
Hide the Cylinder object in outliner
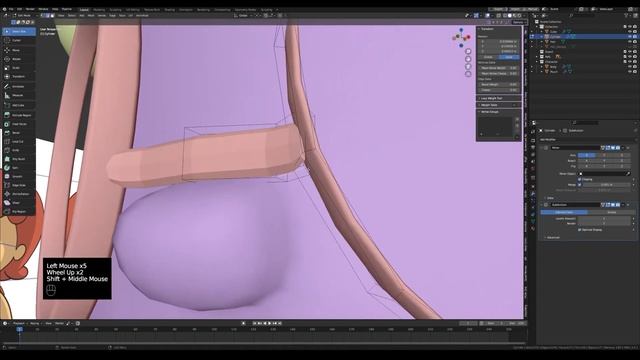point(630,37)
